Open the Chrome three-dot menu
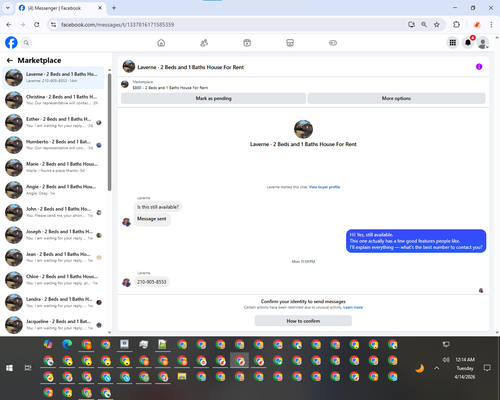The width and height of the screenshot is (500, 400). pos(491,25)
